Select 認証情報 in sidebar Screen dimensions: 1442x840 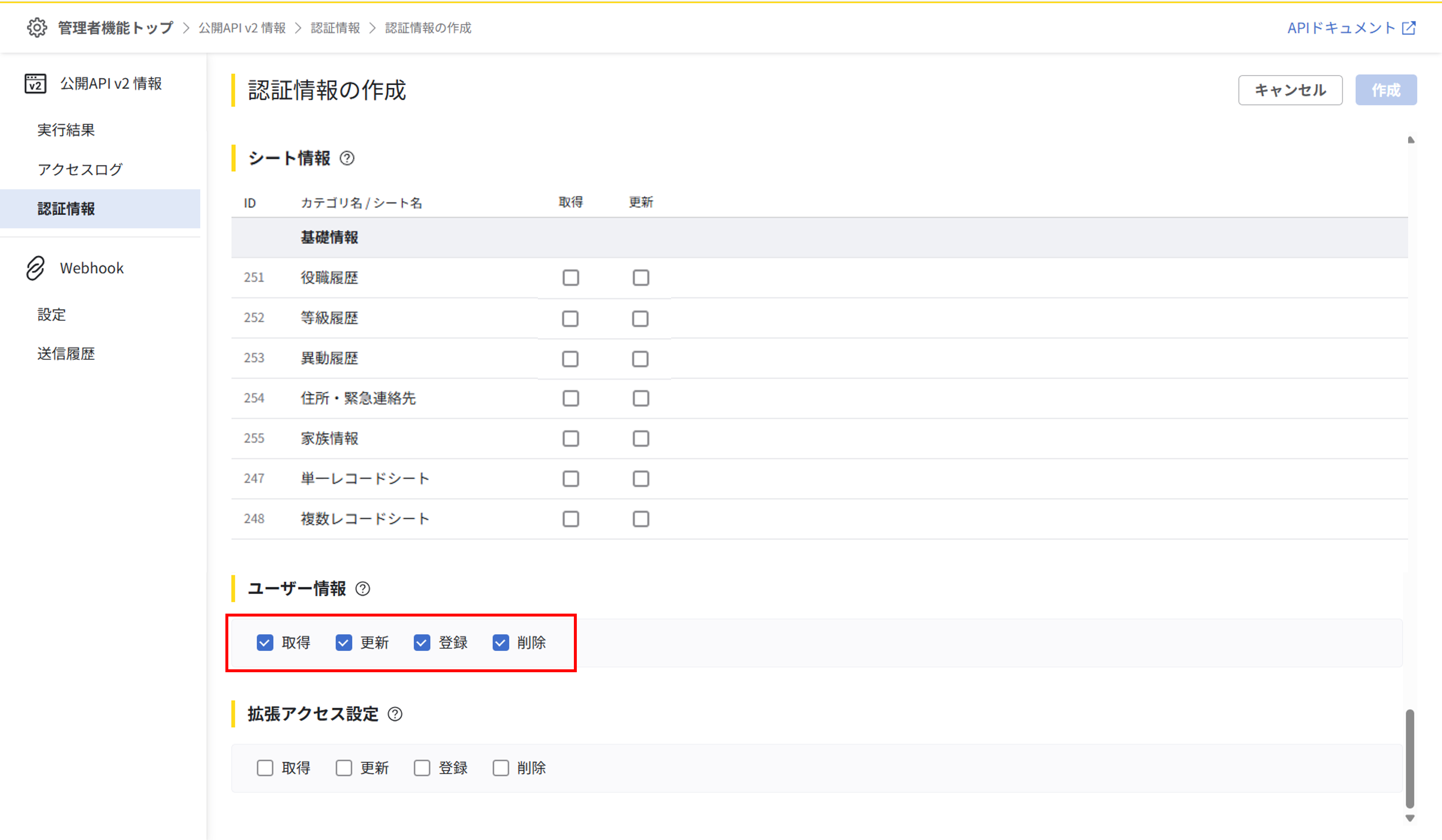coord(100,209)
